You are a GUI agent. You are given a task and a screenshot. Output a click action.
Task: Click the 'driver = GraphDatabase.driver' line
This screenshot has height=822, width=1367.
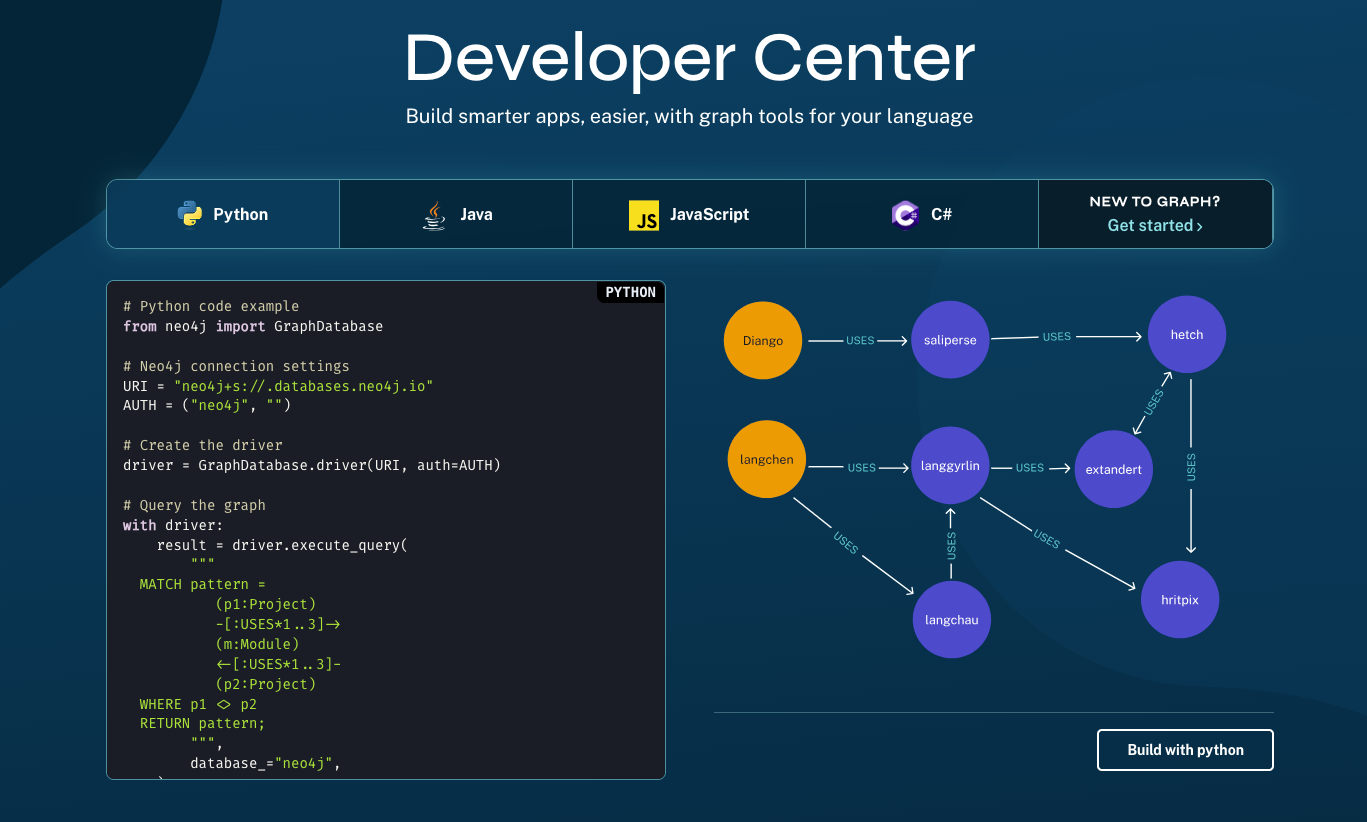(x=312, y=465)
